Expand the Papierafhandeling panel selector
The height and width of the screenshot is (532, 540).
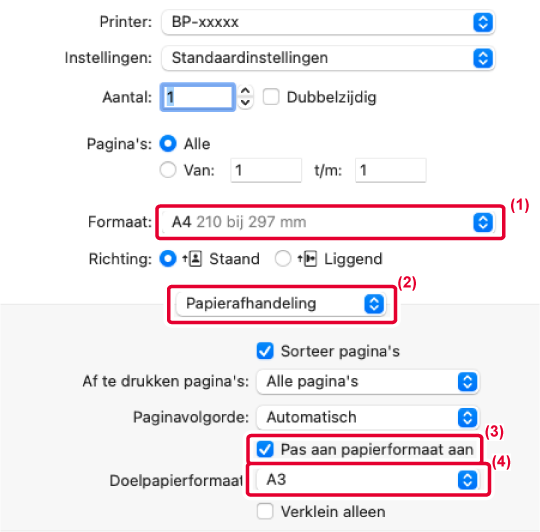click(x=280, y=304)
